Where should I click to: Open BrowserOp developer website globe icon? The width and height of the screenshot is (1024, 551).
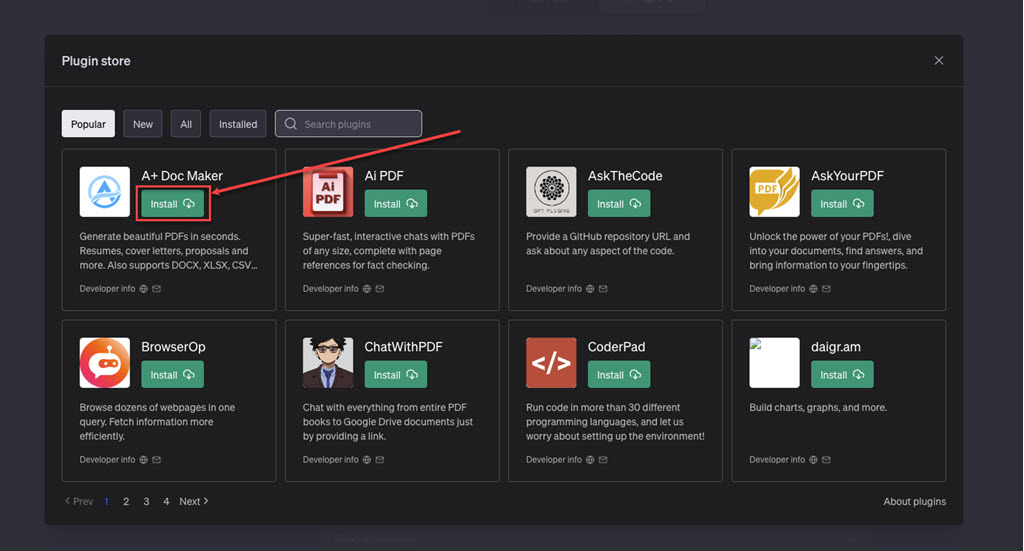click(x=144, y=460)
